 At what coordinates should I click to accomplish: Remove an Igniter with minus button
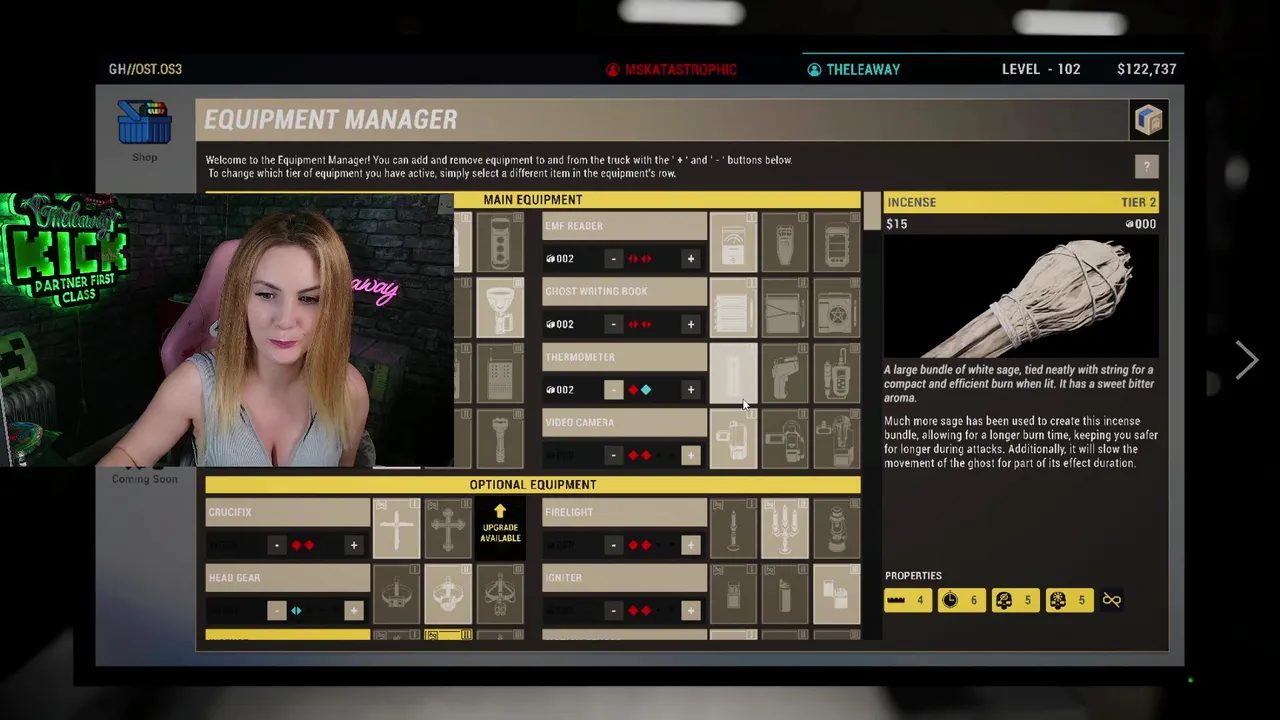(613, 610)
